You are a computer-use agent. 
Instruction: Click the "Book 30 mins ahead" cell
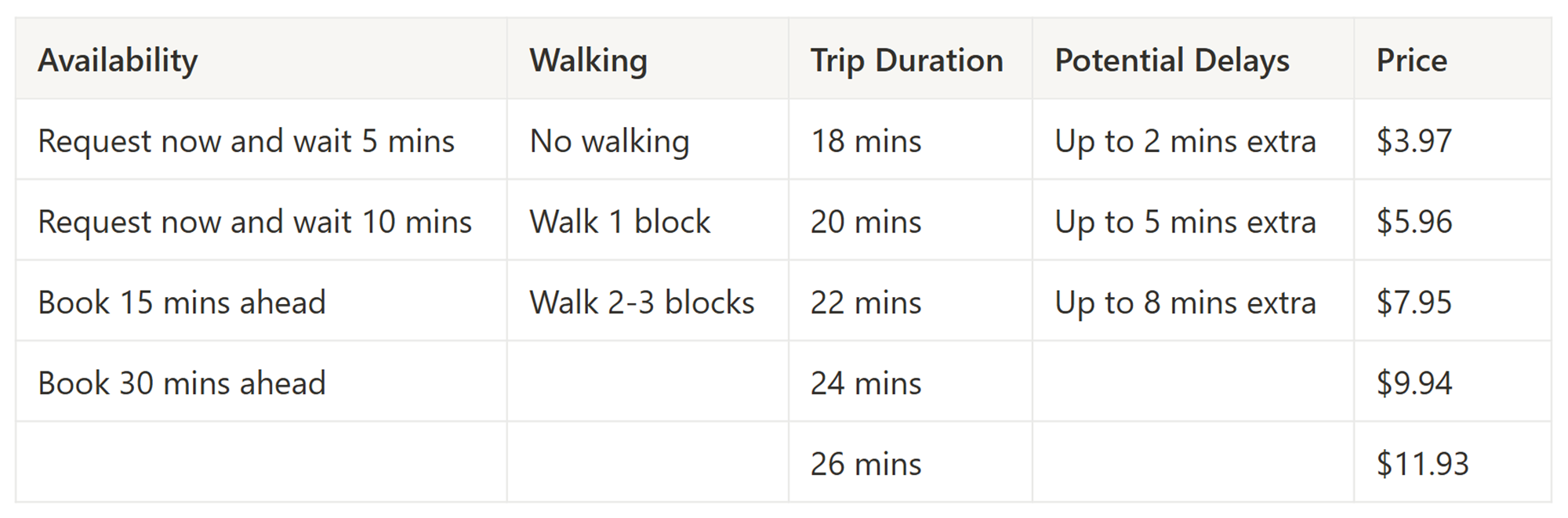tap(182, 383)
